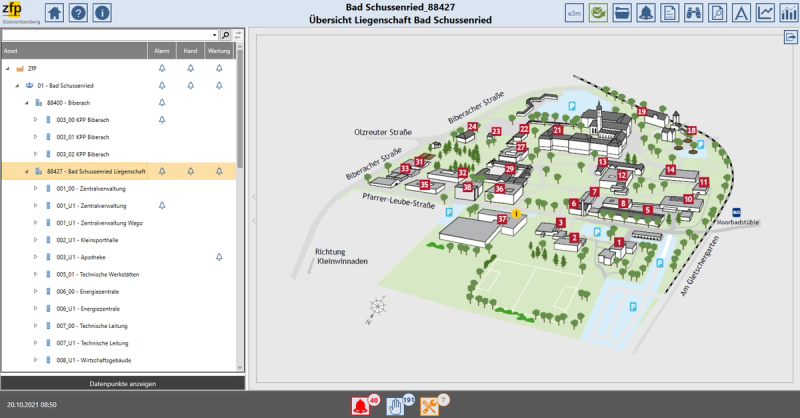Click the swap arrows icon beside search

[x=238, y=35]
